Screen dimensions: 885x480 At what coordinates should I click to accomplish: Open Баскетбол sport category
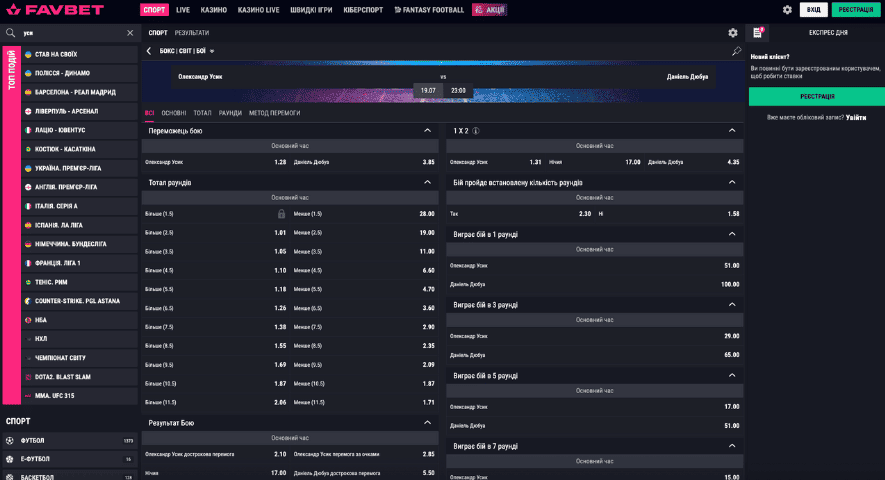(x=70, y=475)
